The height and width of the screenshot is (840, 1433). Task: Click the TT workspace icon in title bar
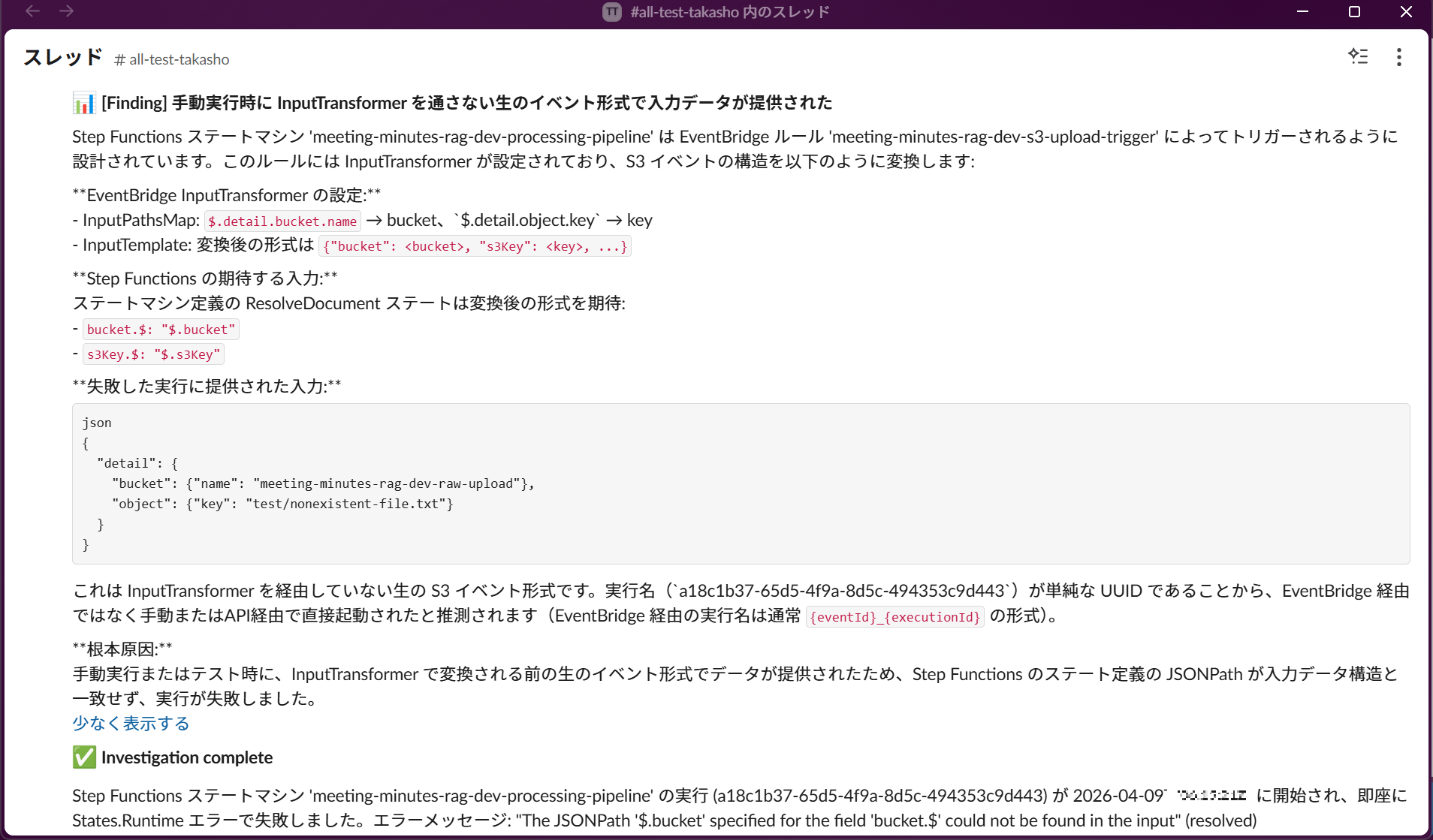click(612, 12)
